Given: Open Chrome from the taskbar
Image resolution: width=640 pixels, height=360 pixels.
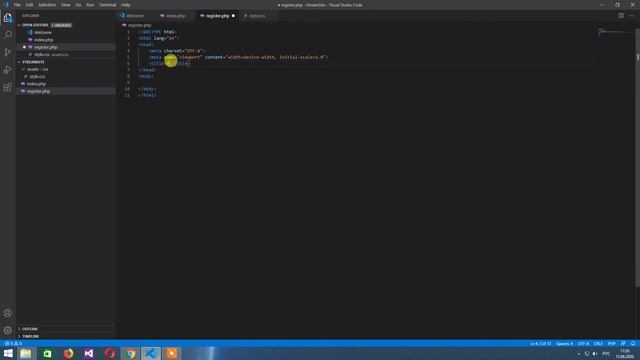Looking at the screenshot, I should click(131, 353).
